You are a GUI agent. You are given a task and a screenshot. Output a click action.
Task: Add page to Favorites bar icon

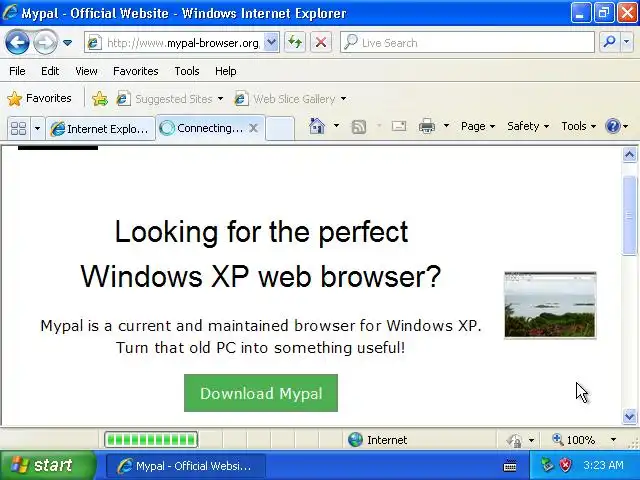click(x=100, y=98)
